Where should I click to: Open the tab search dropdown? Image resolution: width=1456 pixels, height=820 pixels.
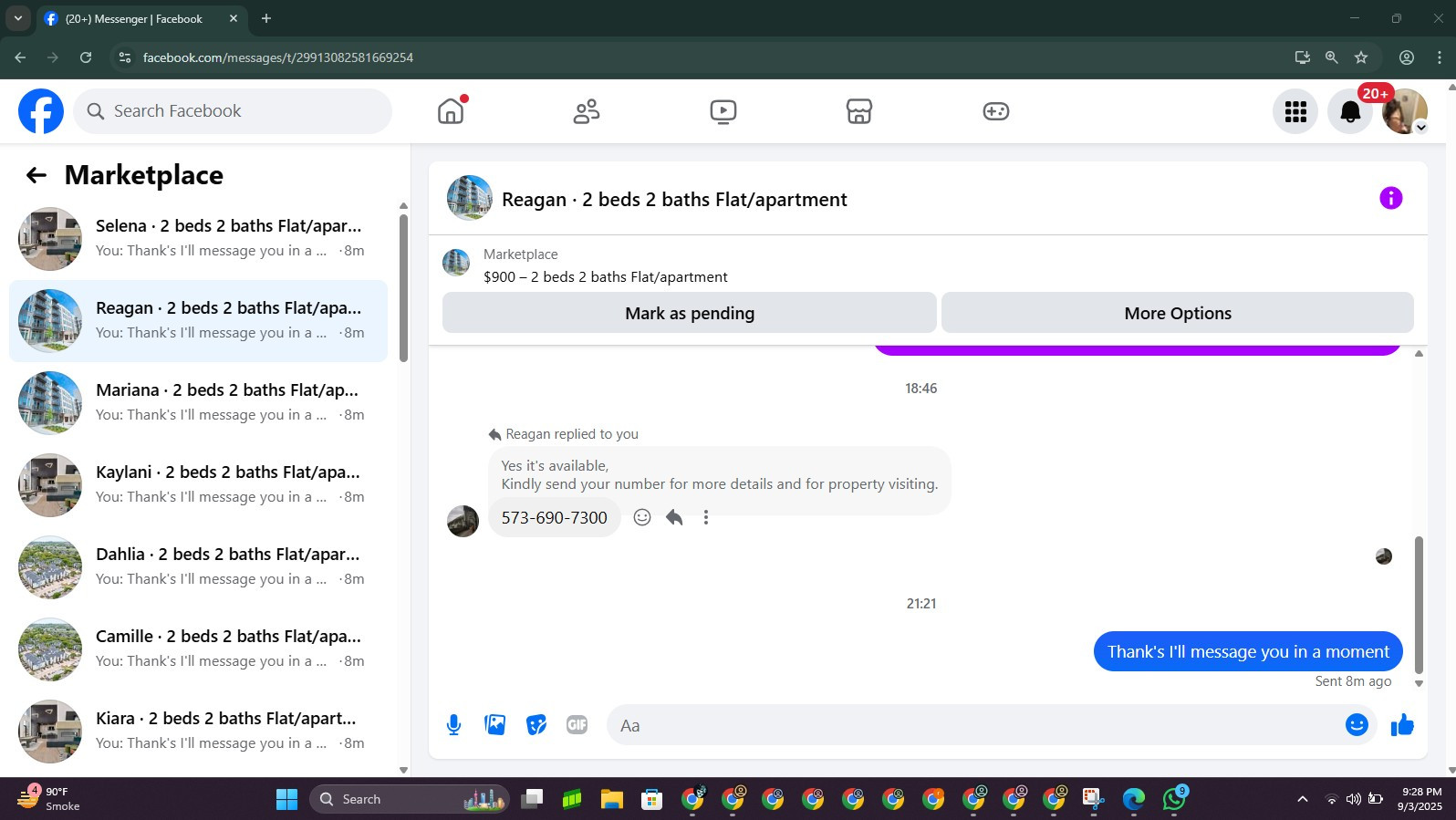17,18
